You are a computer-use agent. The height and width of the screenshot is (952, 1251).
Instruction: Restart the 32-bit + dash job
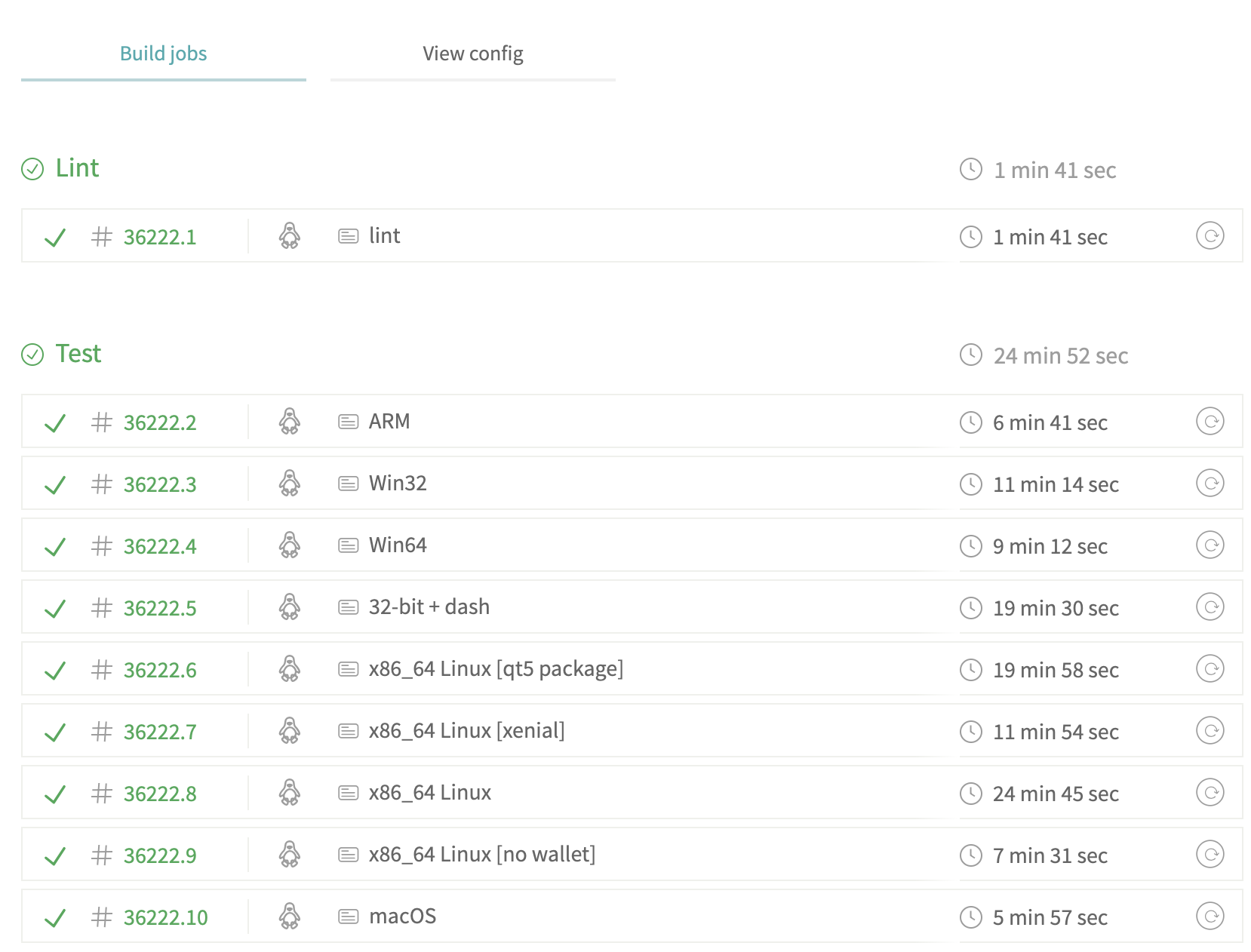pyautogui.click(x=1210, y=607)
